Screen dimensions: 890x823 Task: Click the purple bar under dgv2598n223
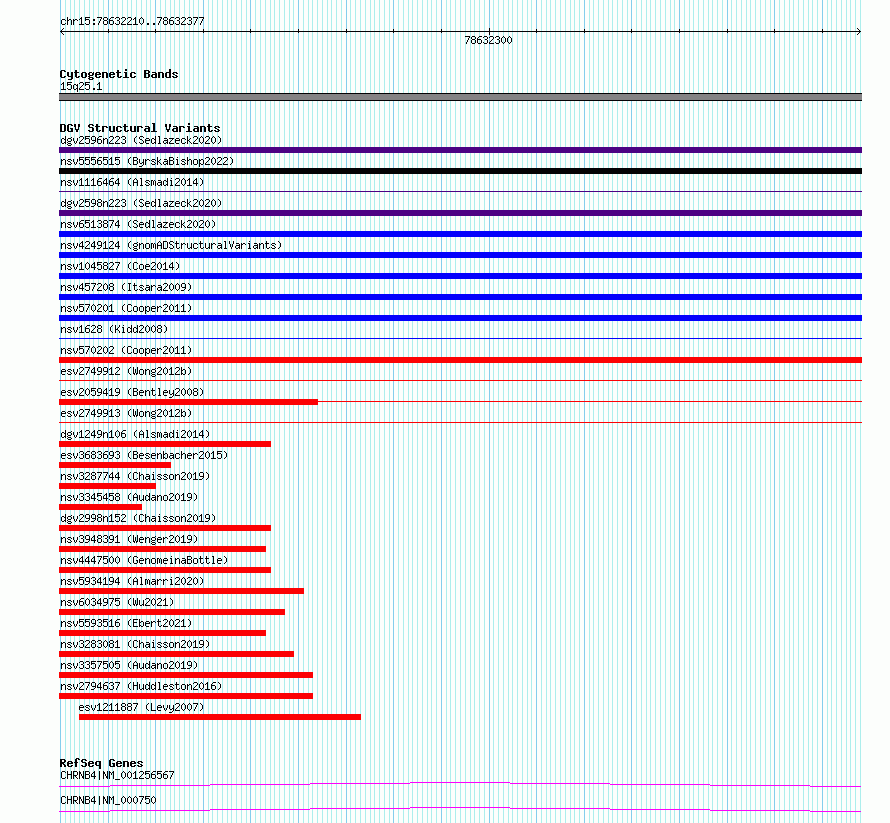[460, 213]
